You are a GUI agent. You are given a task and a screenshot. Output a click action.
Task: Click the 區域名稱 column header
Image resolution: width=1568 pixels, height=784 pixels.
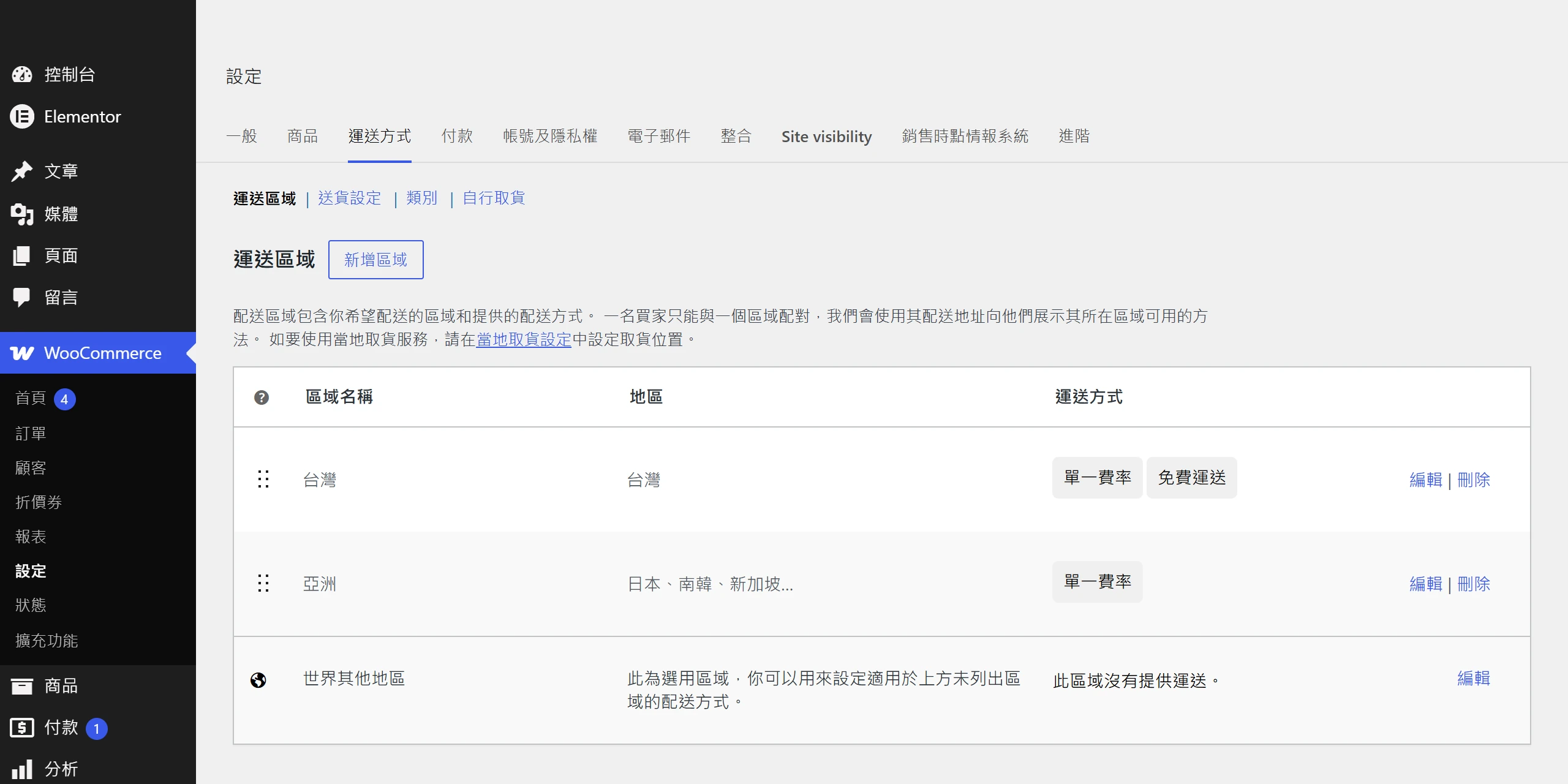coord(339,397)
